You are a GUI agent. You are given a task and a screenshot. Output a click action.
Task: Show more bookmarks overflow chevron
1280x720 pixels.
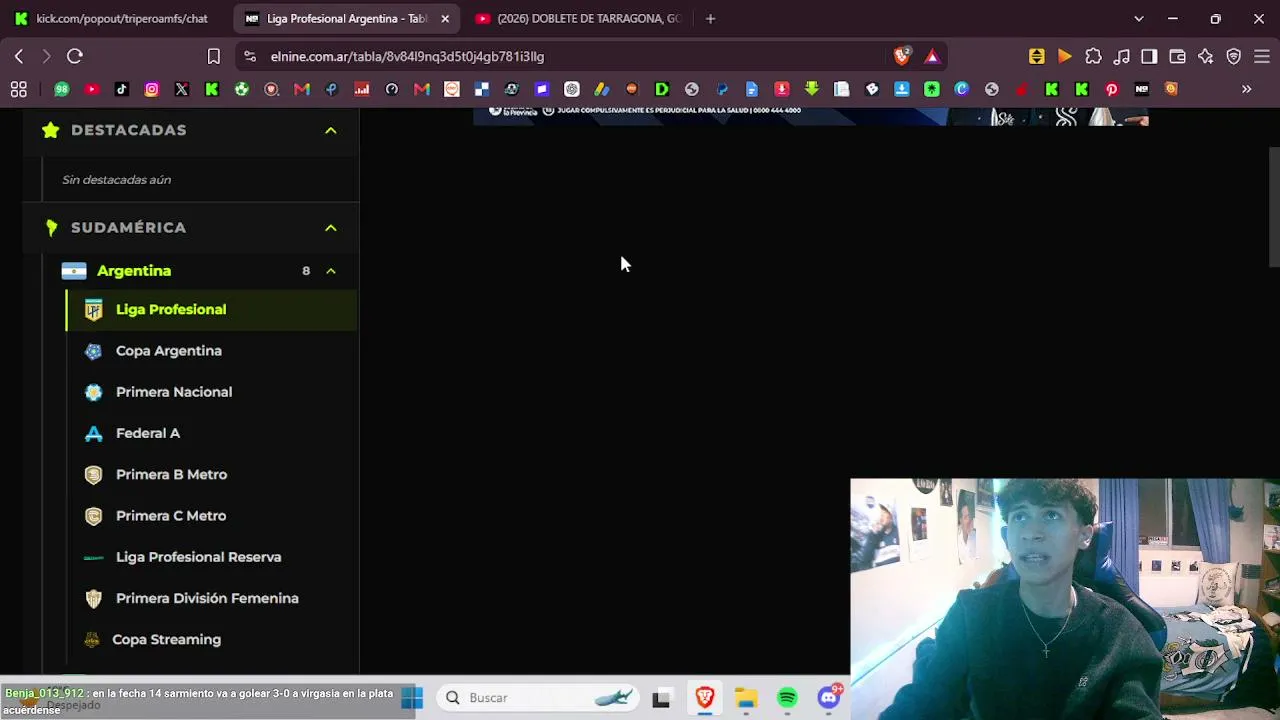1246,89
